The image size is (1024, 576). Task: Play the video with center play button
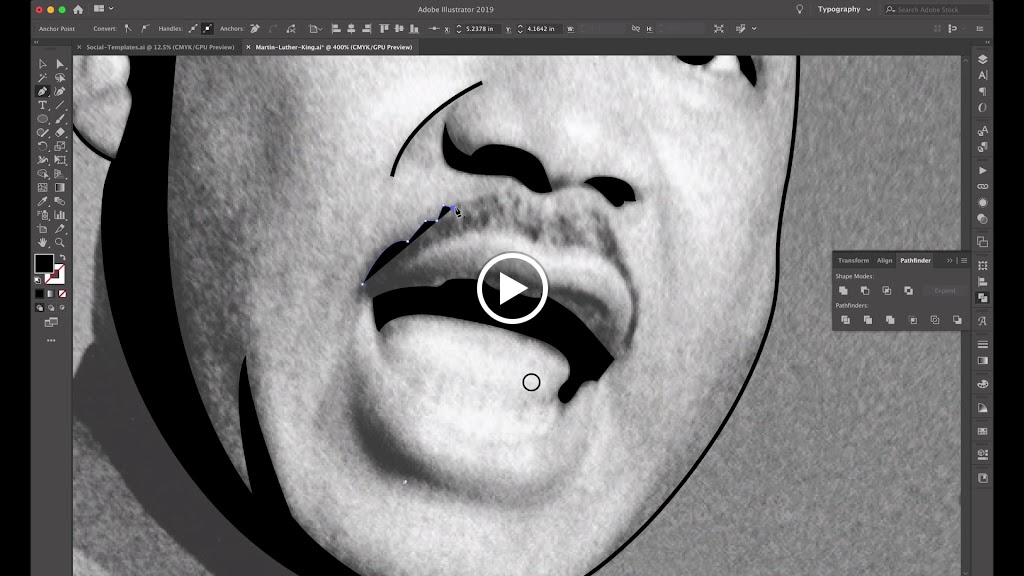(512, 288)
